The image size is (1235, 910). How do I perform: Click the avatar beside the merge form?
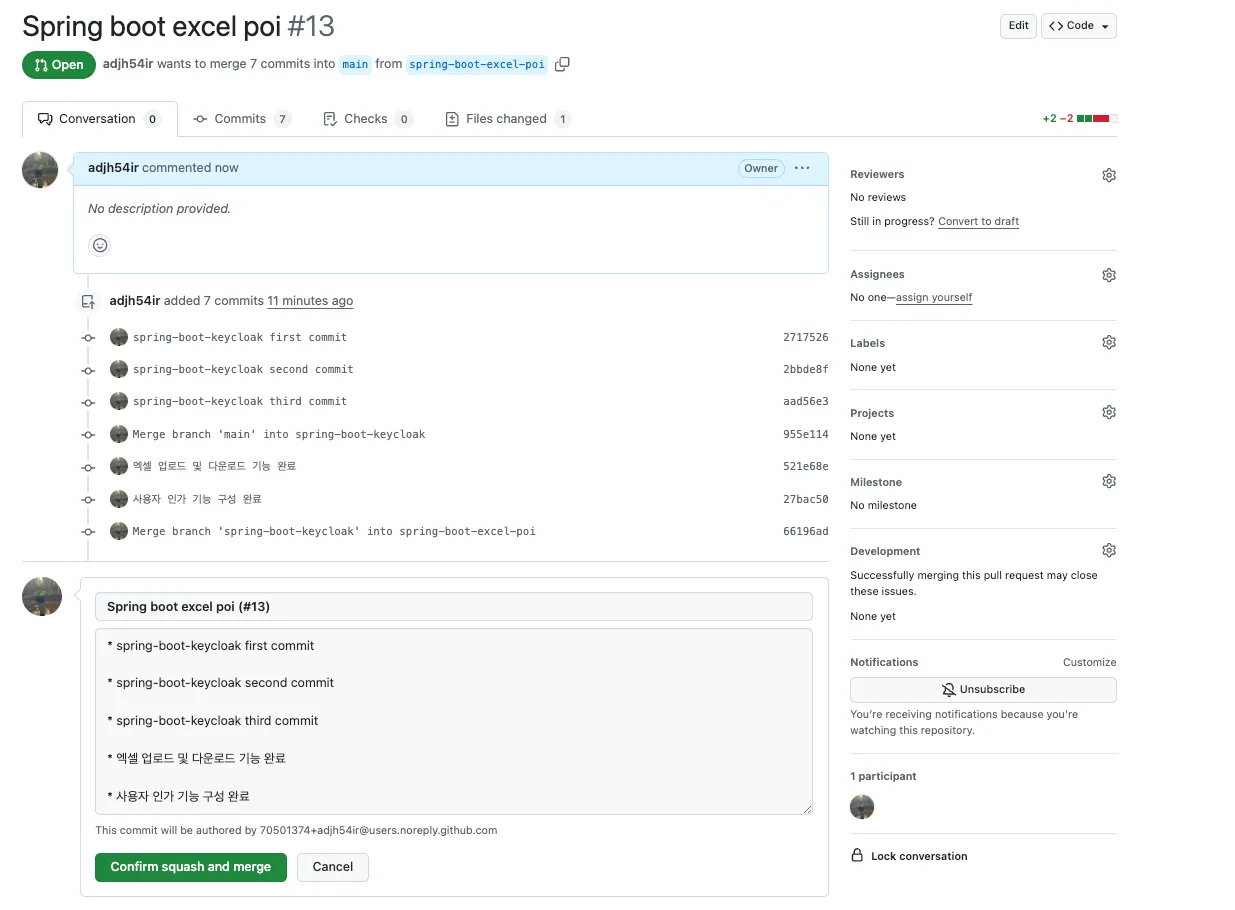click(42, 596)
